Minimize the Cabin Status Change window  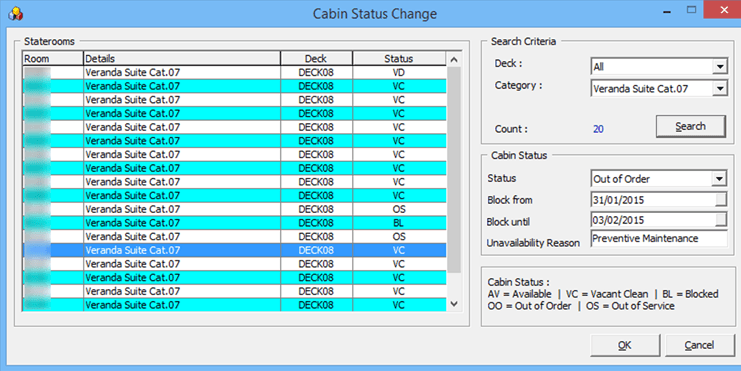667,11
